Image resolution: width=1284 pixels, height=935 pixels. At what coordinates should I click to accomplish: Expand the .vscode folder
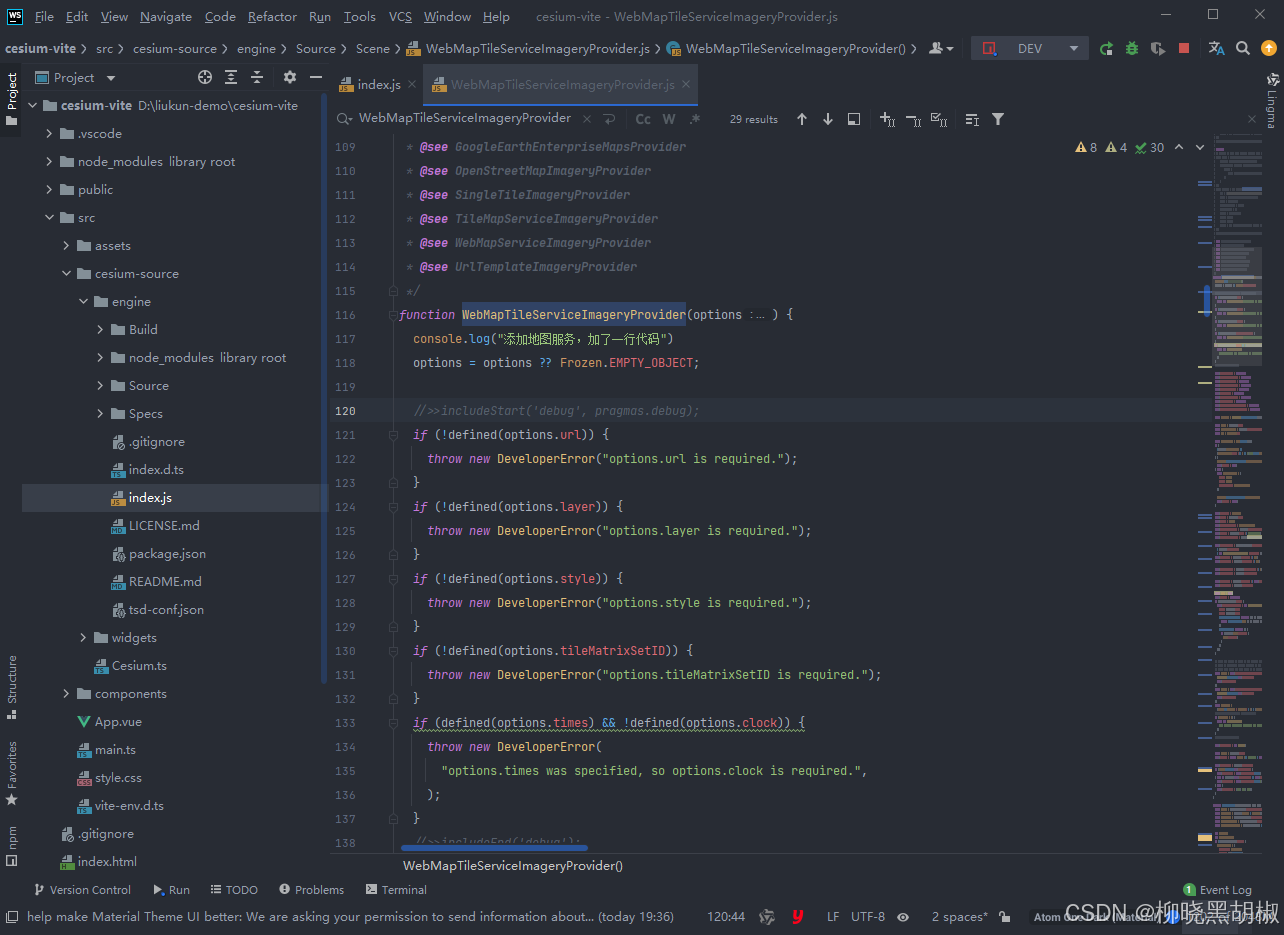[x=50, y=133]
